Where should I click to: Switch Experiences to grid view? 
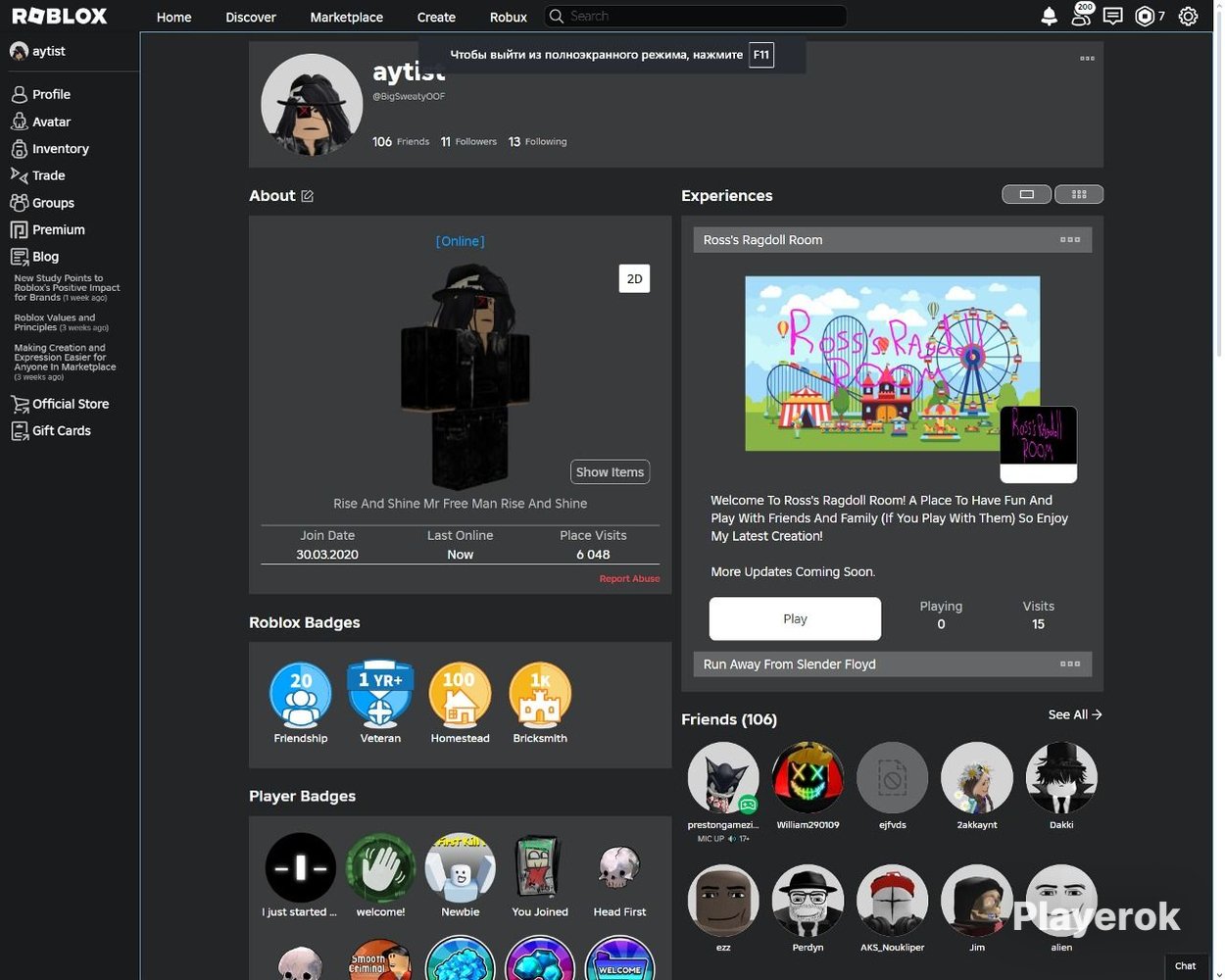(1079, 194)
